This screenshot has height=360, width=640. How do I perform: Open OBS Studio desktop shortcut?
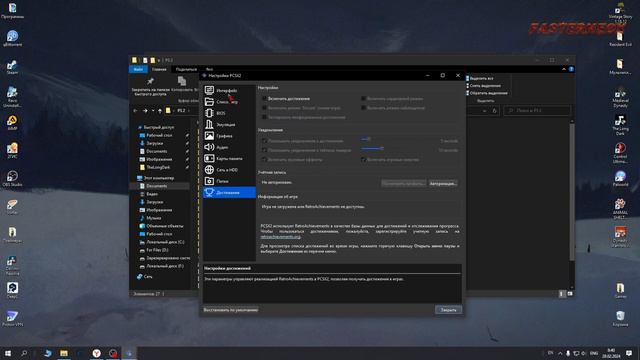[12, 179]
